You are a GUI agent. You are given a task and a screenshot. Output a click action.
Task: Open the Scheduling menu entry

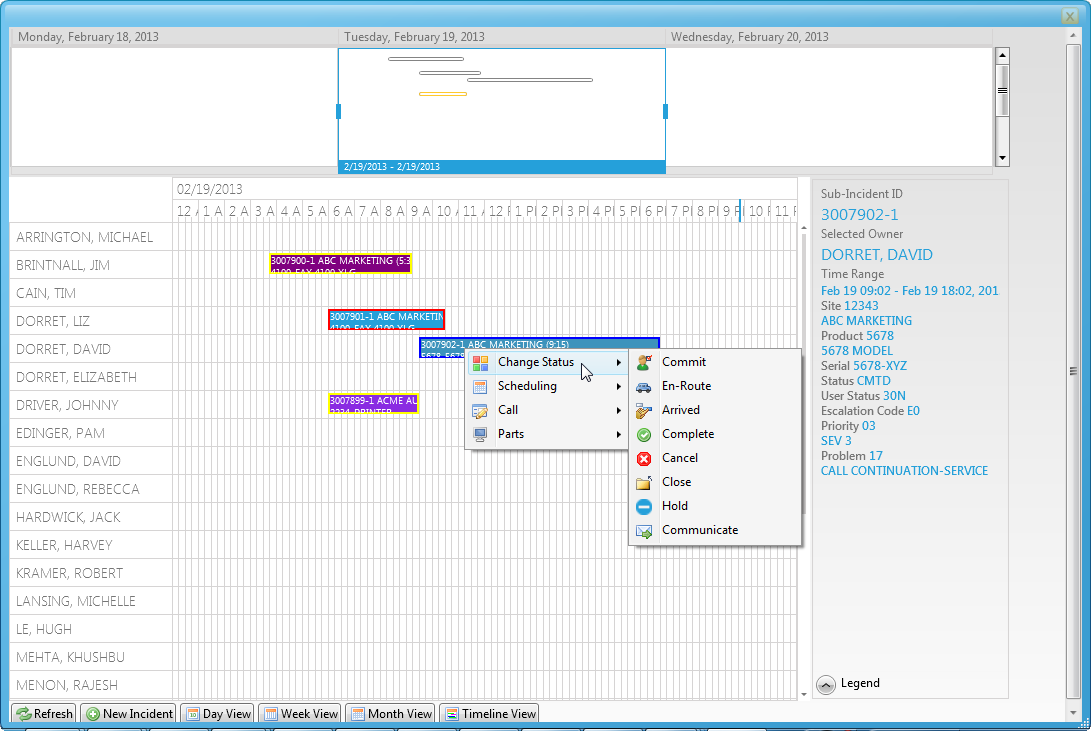tap(527, 386)
